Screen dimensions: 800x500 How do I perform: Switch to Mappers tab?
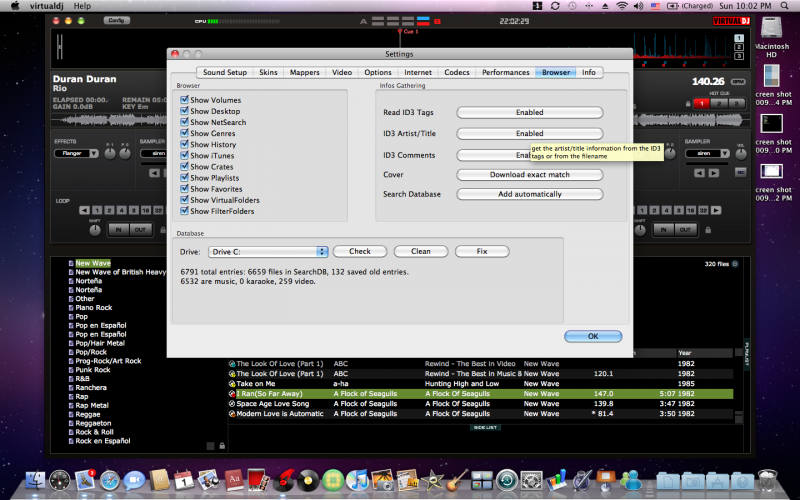pos(305,72)
